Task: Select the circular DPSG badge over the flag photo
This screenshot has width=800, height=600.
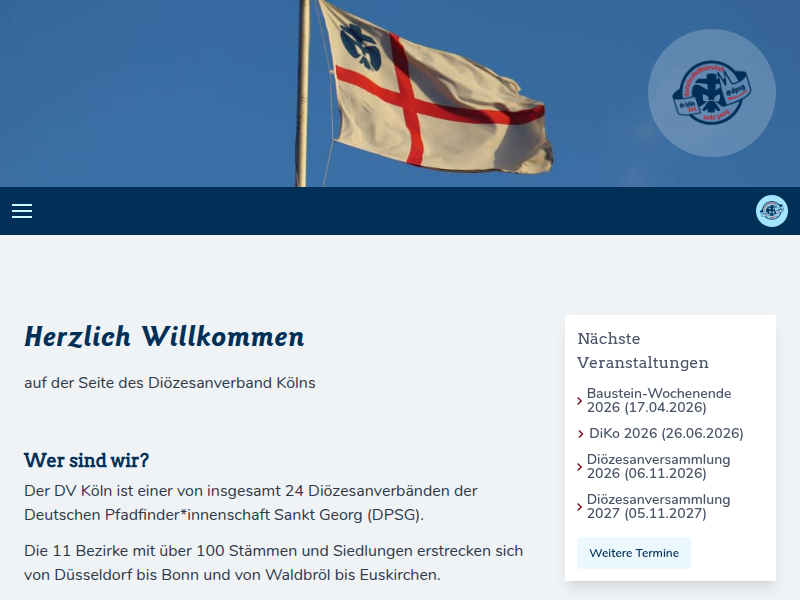Action: coord(712,92)
